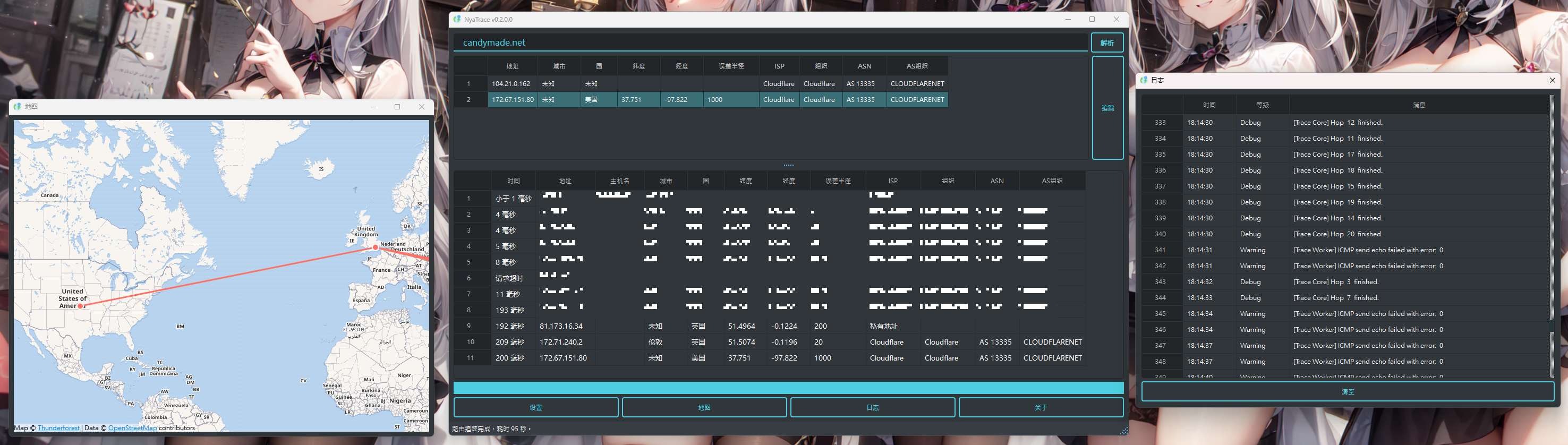Select hop 9 address 81.173.16.34

565,326
